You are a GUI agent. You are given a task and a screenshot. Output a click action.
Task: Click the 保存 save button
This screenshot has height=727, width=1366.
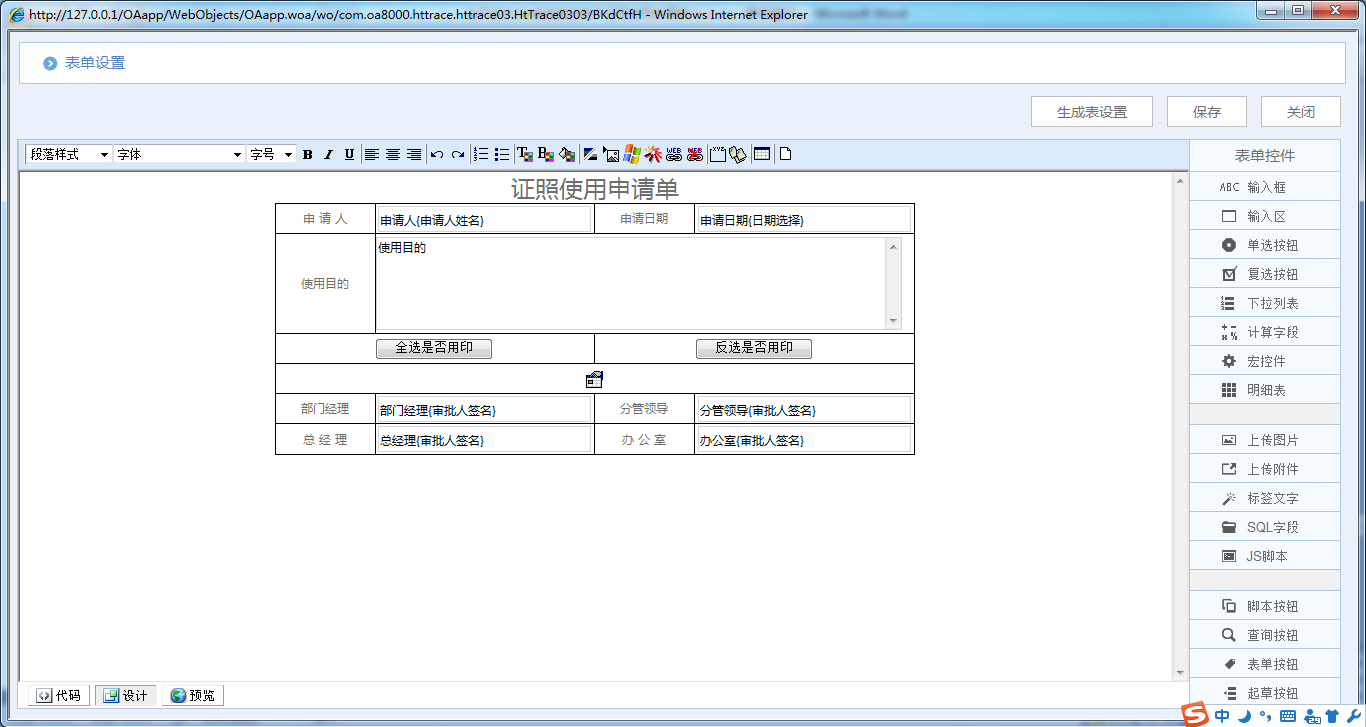coord(1206,112)
